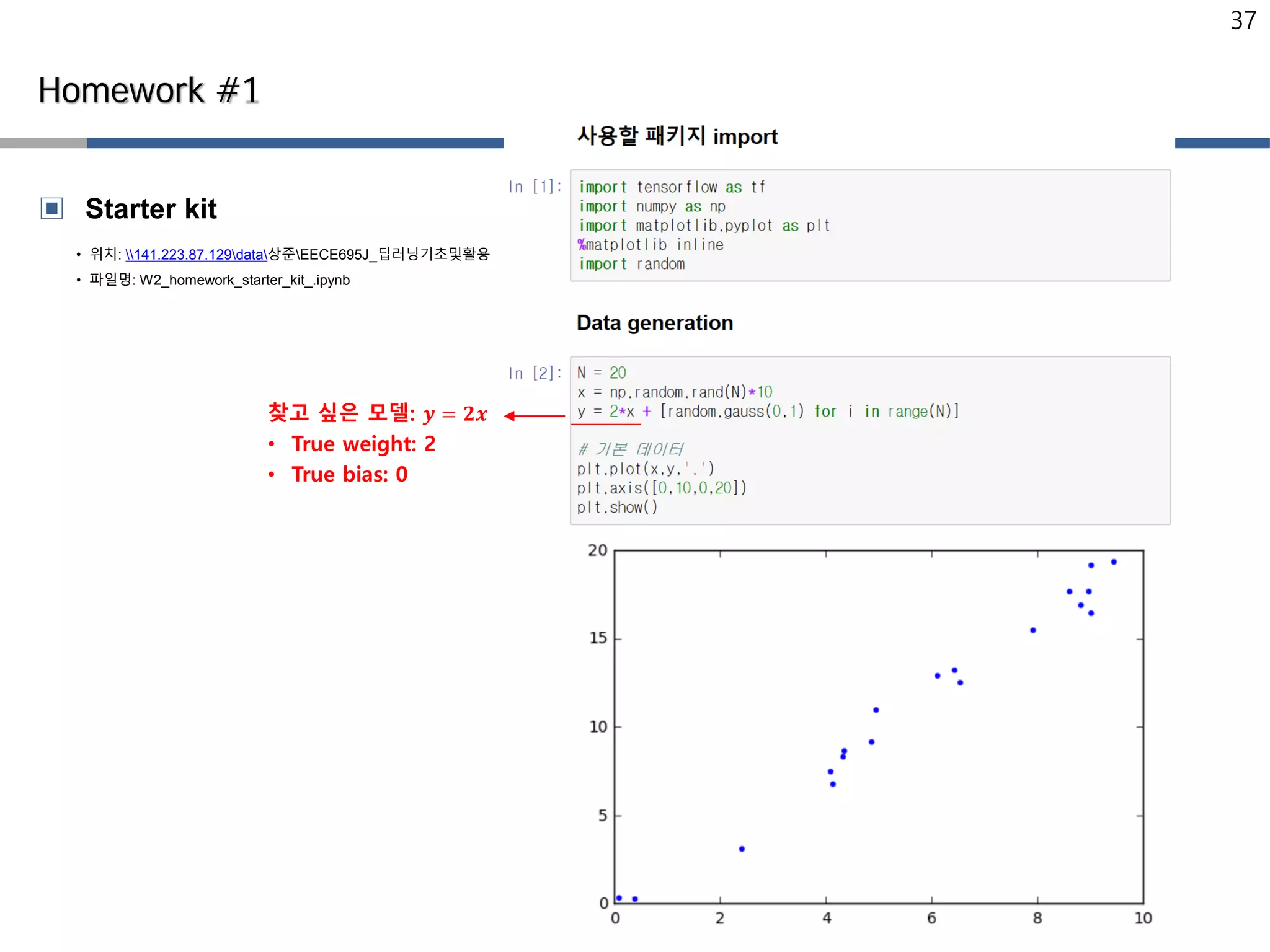Image resolution: width=1270 pixels, height=952 pixels.
Task: Open the \\141.223.87.129\data network path link
Action: pyautogui.click(x=196, y=255)
